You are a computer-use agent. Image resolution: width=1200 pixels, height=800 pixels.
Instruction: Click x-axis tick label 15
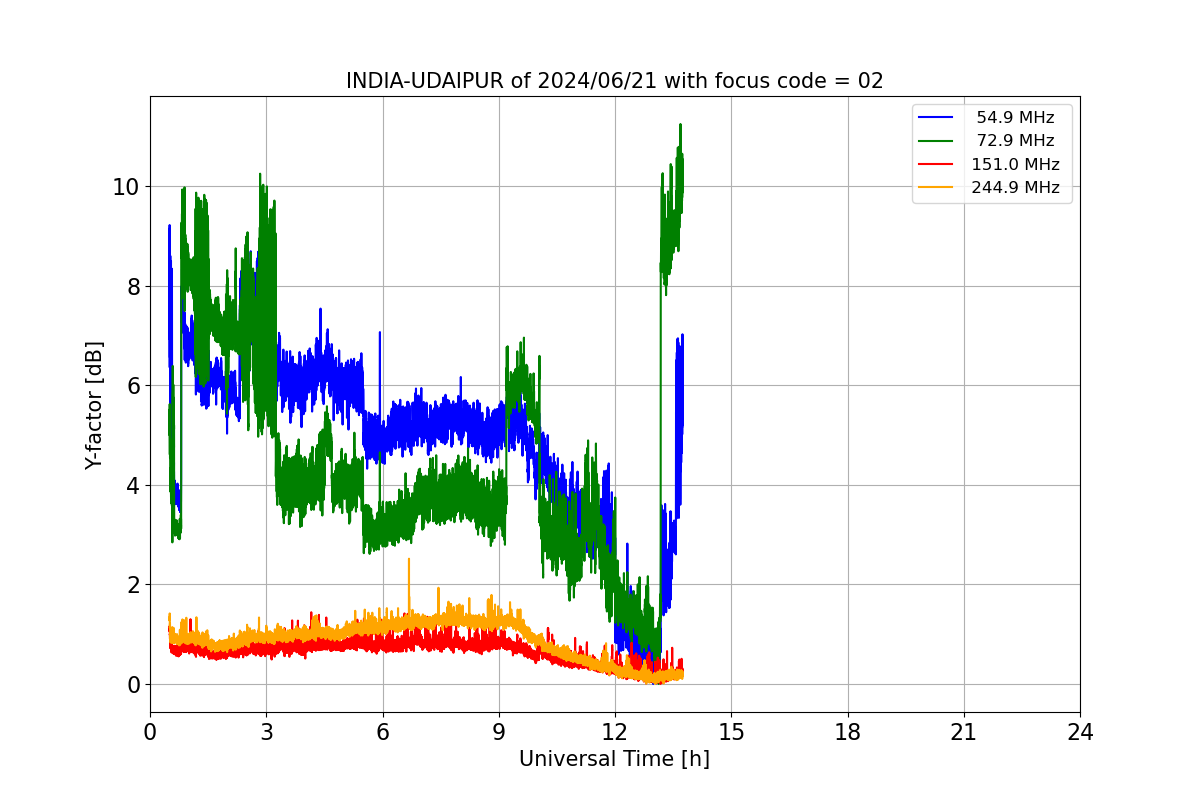pyautogui.click(x=731, y=732)
